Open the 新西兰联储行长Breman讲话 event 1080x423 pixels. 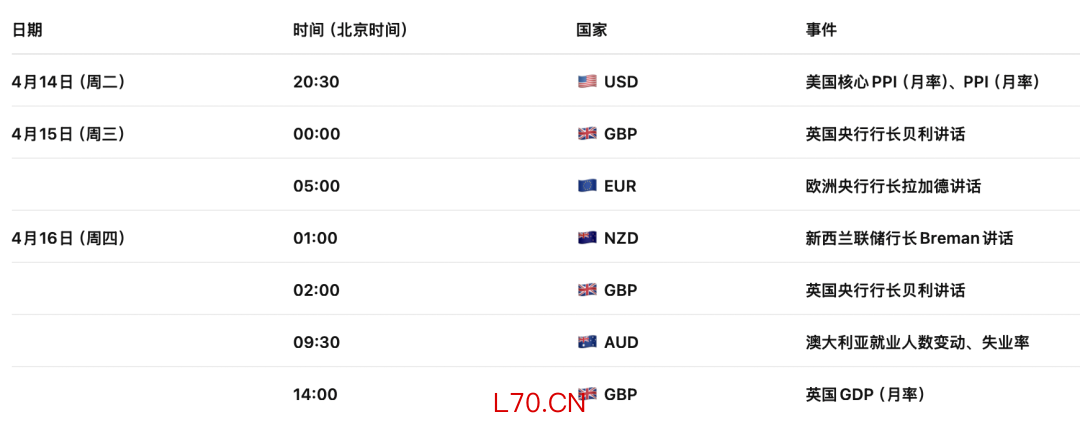[909, 238]
